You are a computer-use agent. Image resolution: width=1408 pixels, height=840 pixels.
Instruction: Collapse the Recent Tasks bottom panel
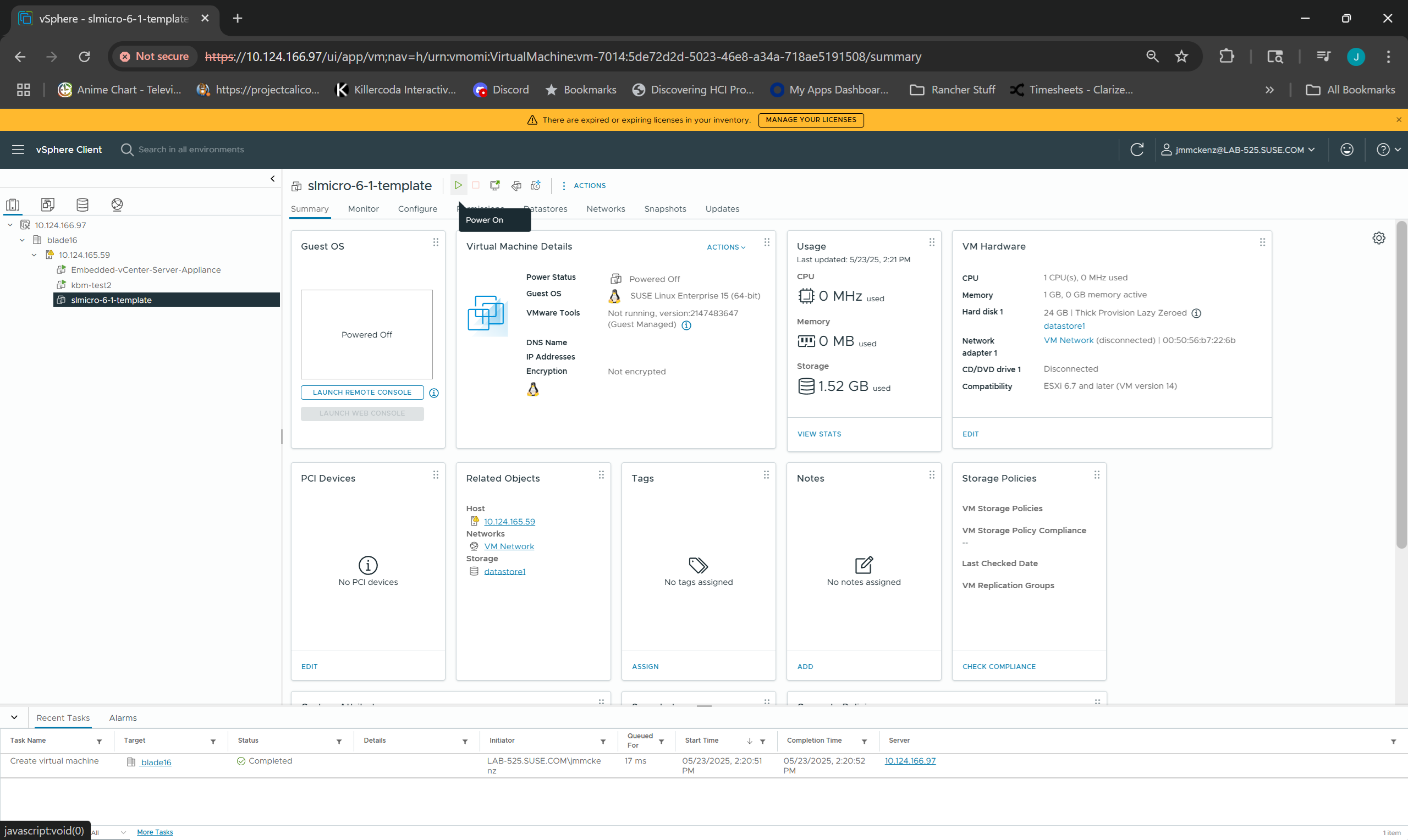click(x=14, y=717)
